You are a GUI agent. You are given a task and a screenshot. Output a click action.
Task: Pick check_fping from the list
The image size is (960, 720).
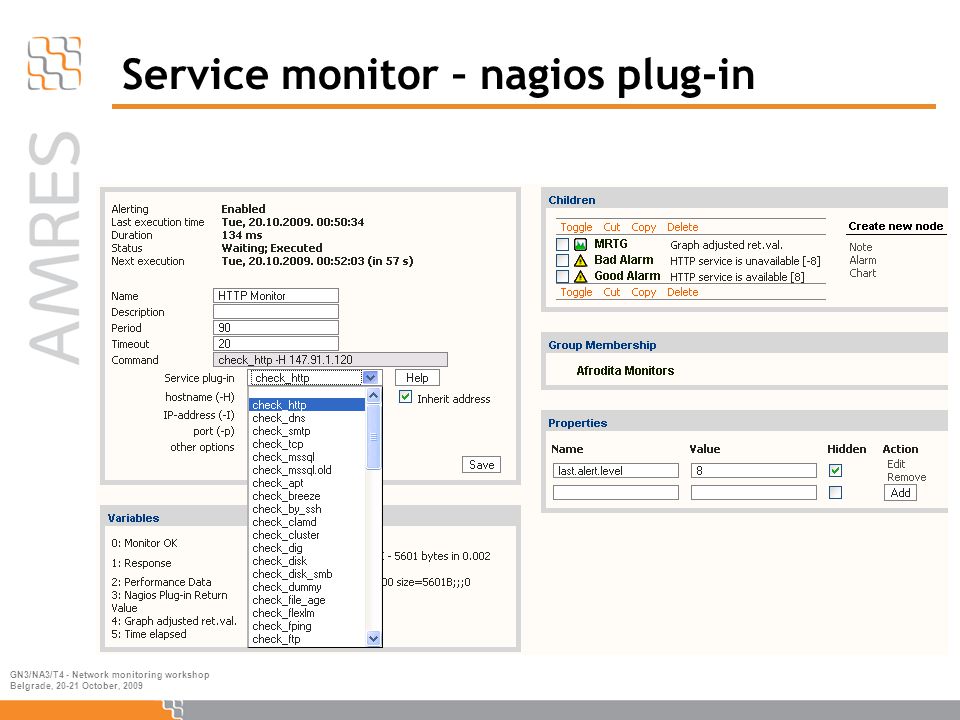307,626
